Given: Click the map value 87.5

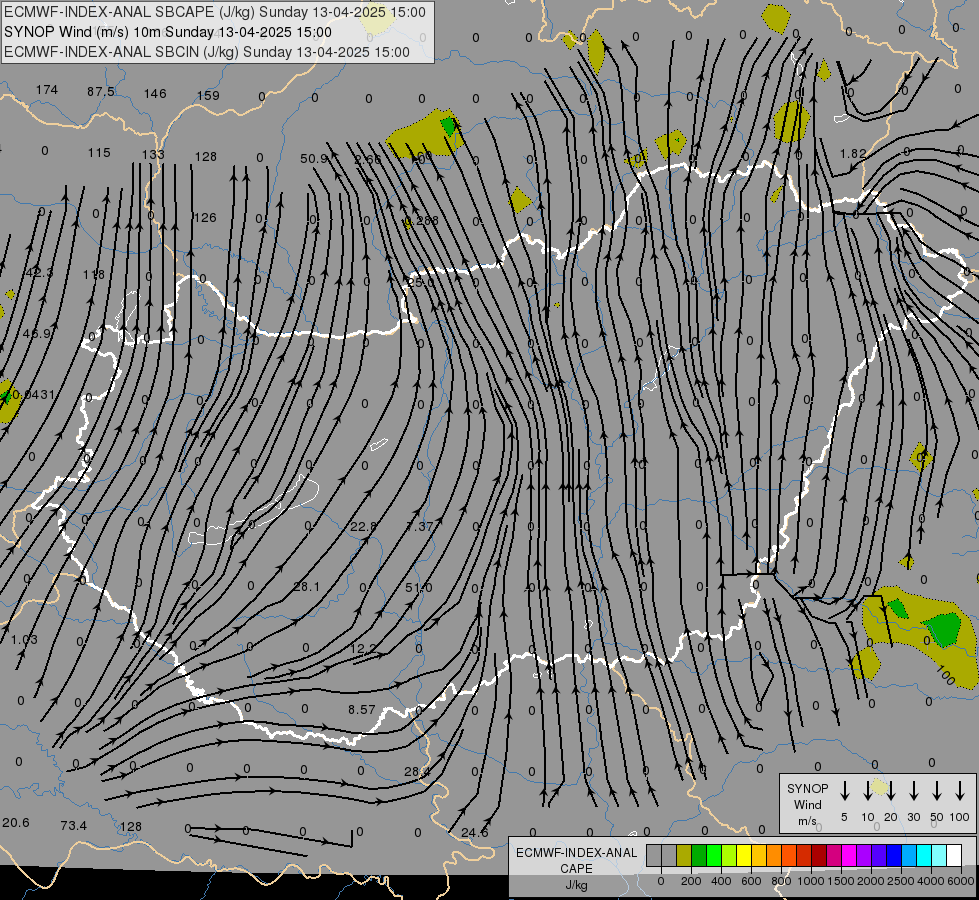Looking at the screenshot, I should point(101,91).
